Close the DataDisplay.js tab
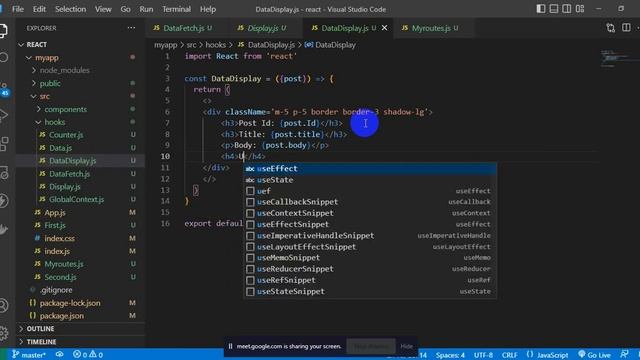Screen dimensions: 640x360 coord(384,28)
